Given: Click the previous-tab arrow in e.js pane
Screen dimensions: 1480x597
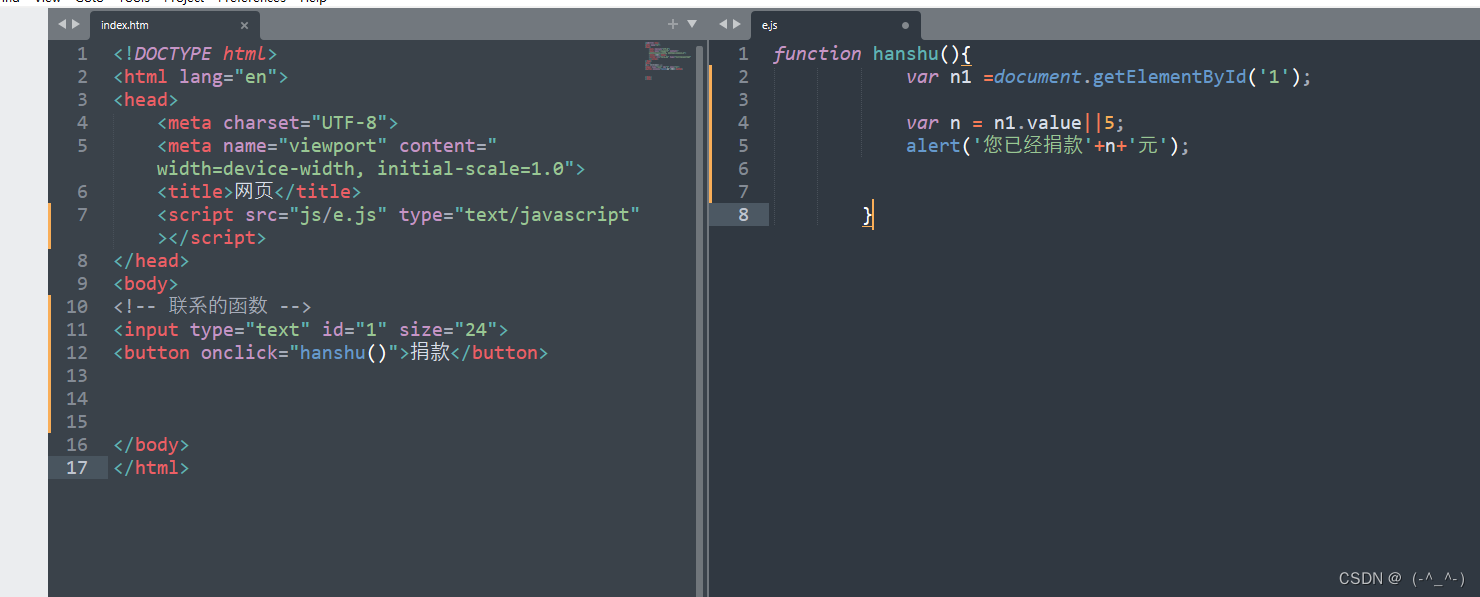Looking at the screenshot, I should (x=725, y=24).
